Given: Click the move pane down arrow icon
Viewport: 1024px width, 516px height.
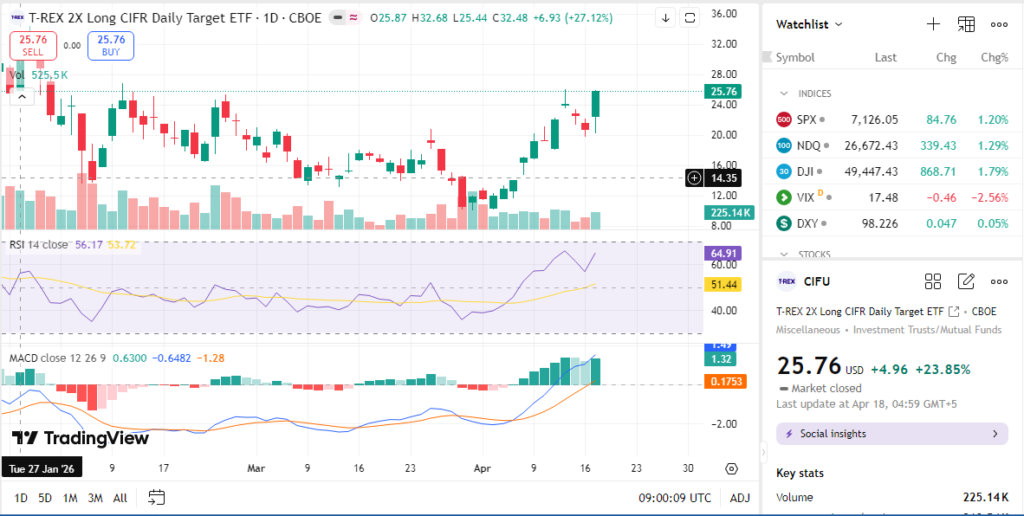Looking at the screenshot, I should [x=666, y=18].
